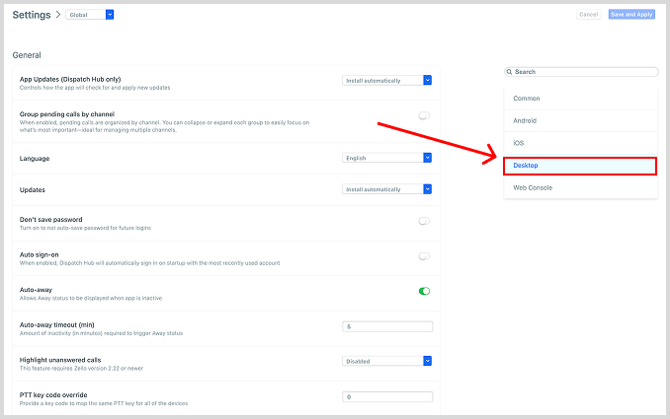This screenshot has height=419, width=670.
Task: Disable the Auto-away toggle
Action: tap(424, 291)
